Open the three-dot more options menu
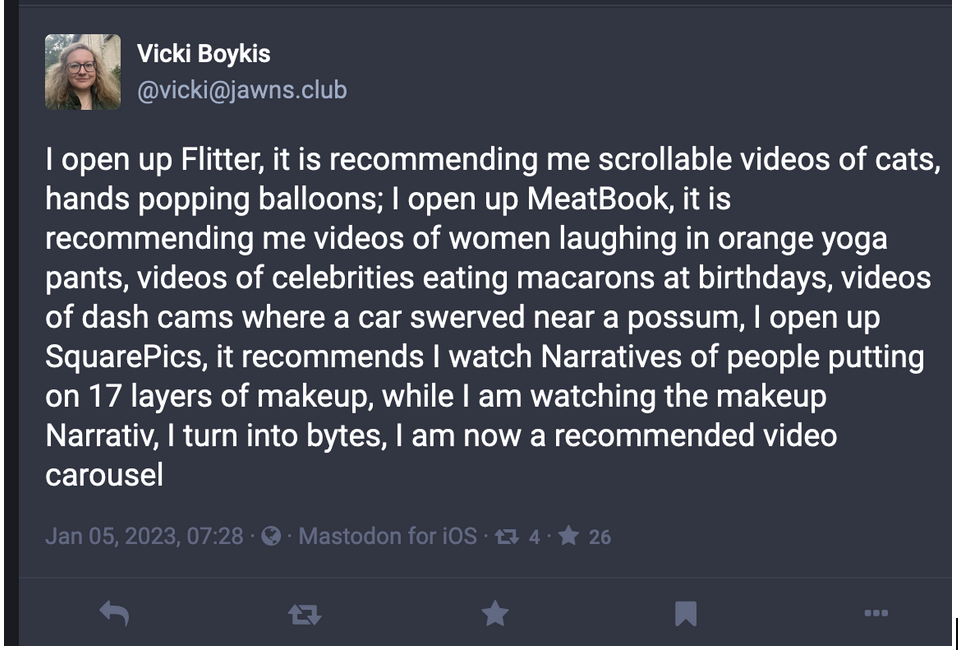 (x=876, y=613)
